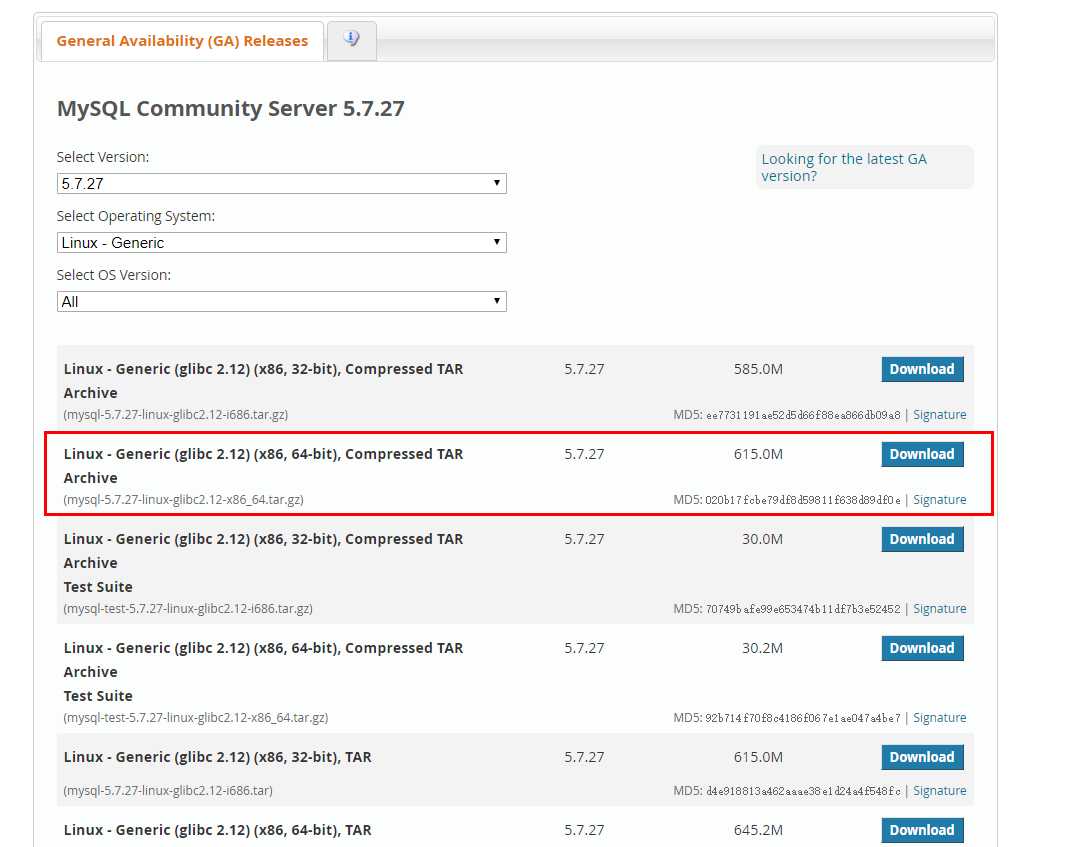The height and width of the screenshot is (847, 1074).
Task: Open the development releases info icon tab
Action: pyautogui.click(x=351, y=40)
